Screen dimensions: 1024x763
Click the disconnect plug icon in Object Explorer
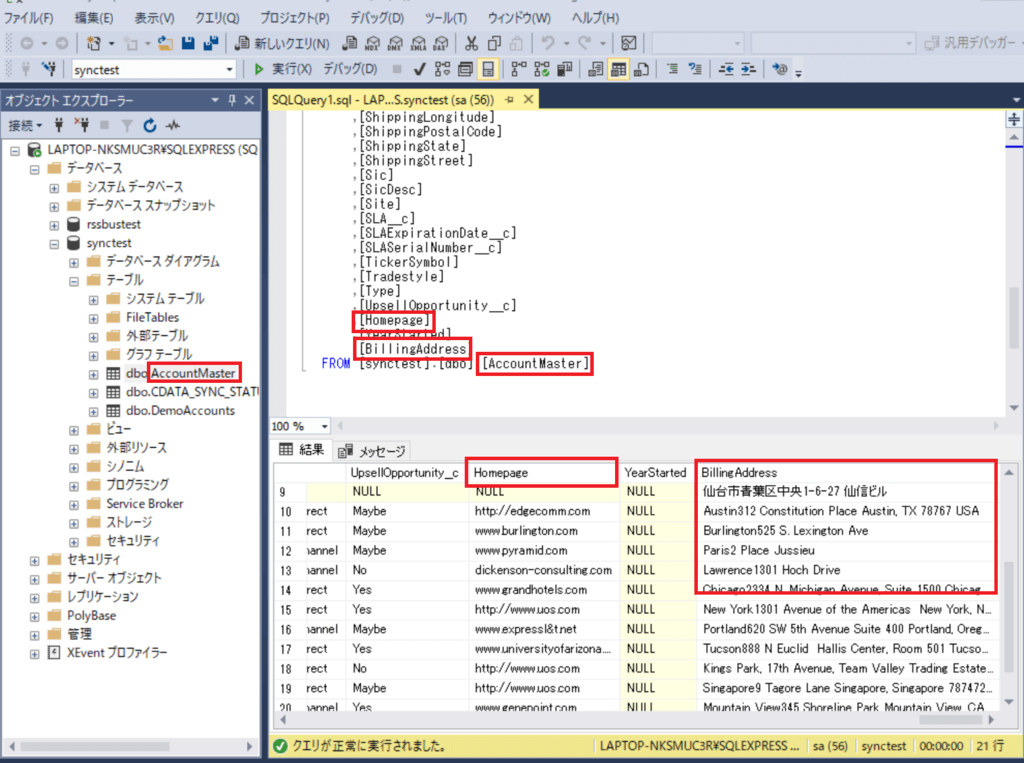[x=82, y=125]
